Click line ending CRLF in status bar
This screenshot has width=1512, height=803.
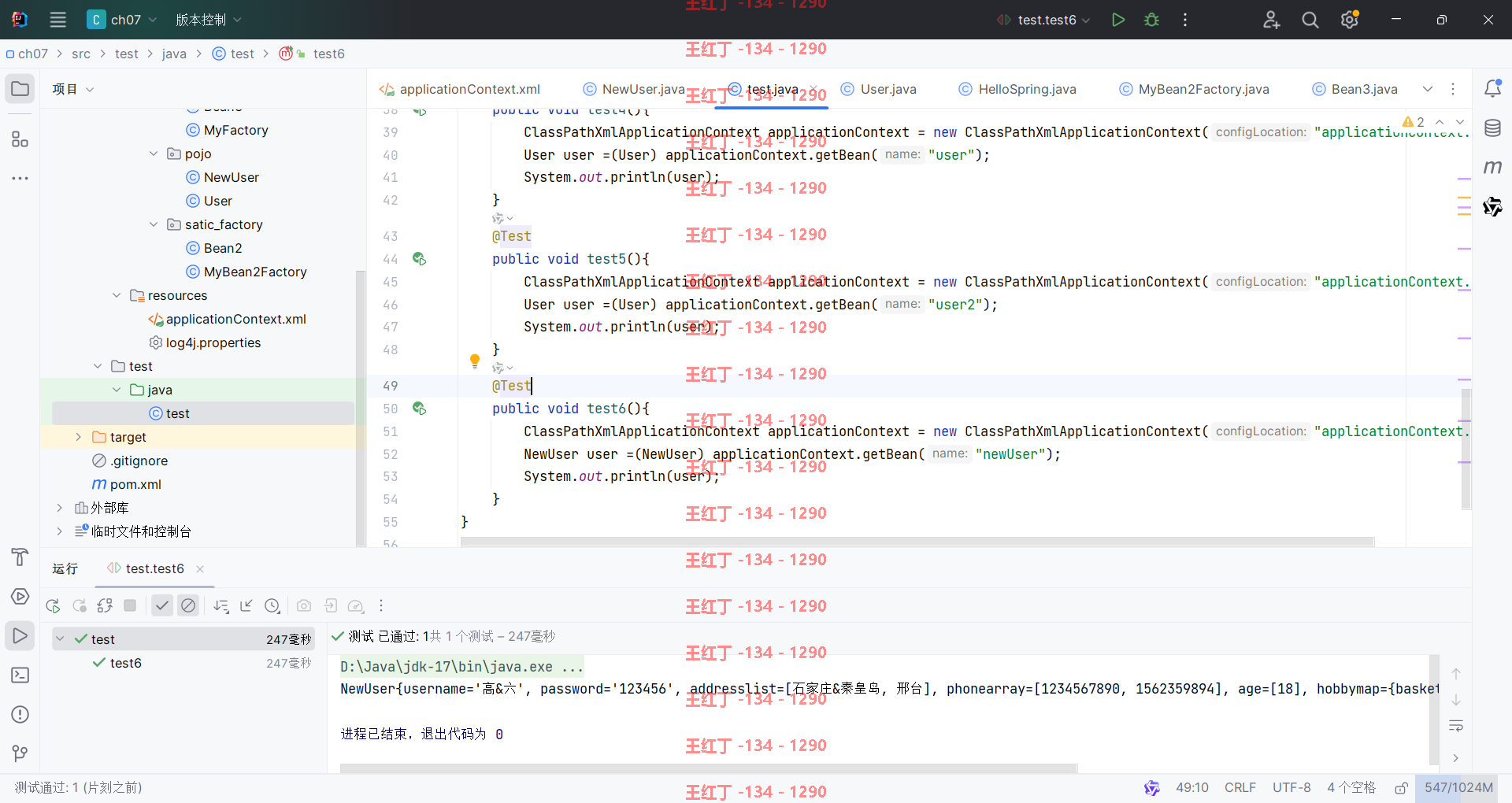point(1240,787)
